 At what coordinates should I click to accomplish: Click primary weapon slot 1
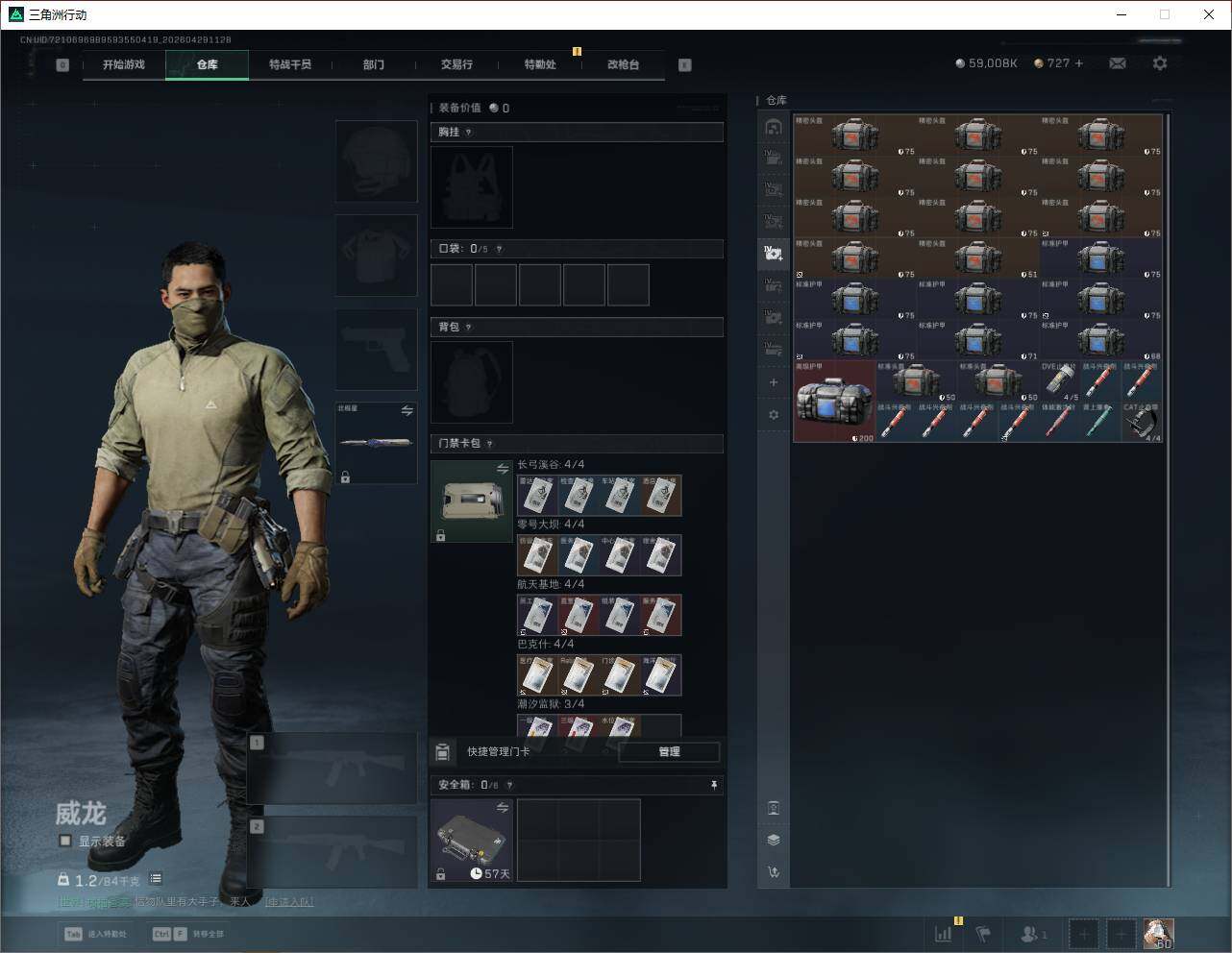[x=333, y=769]
